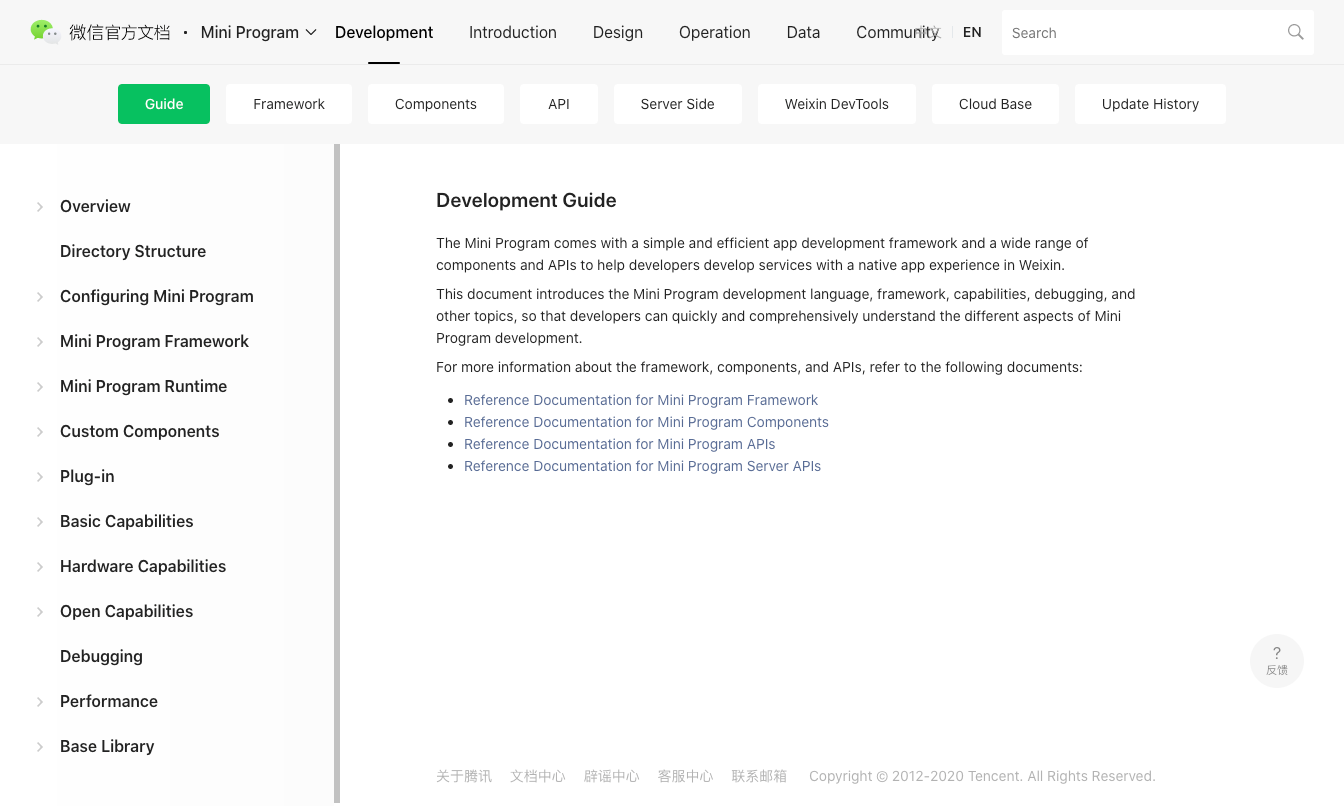Click the sidebar vertical divider bar
Viewport: 1344px width, 806px height.
click(x=337, y=472)
